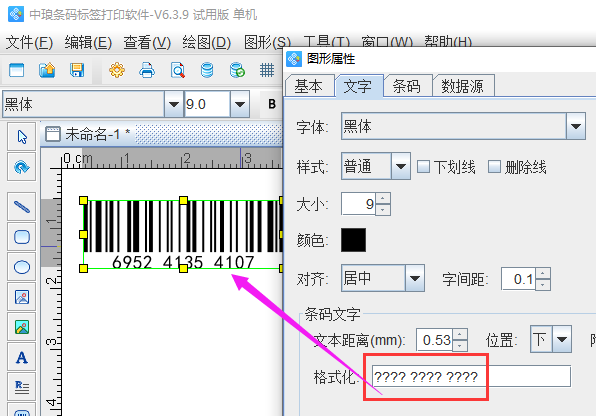Click barcode text 6952 4135 4107
The width and height of the screenshot is (596, 416).
click(183, 262)
